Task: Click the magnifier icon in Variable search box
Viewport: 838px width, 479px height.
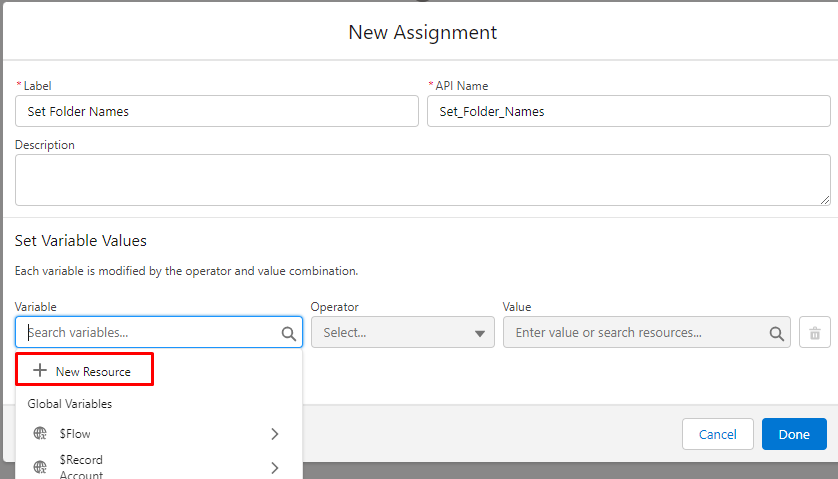Action: click(x=288, y=333)
